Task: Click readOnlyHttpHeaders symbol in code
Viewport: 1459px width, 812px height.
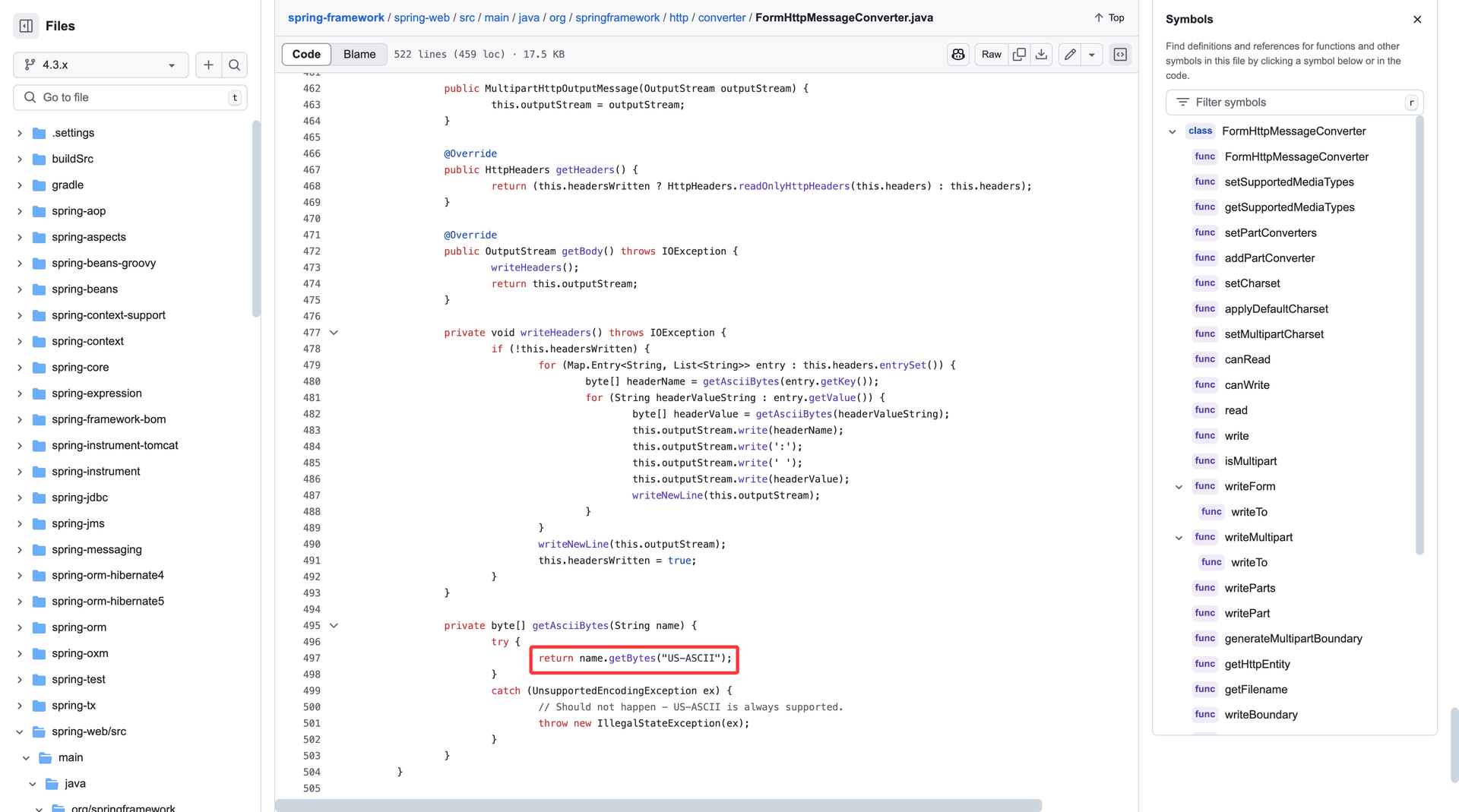Action: [x=794, y=186]
